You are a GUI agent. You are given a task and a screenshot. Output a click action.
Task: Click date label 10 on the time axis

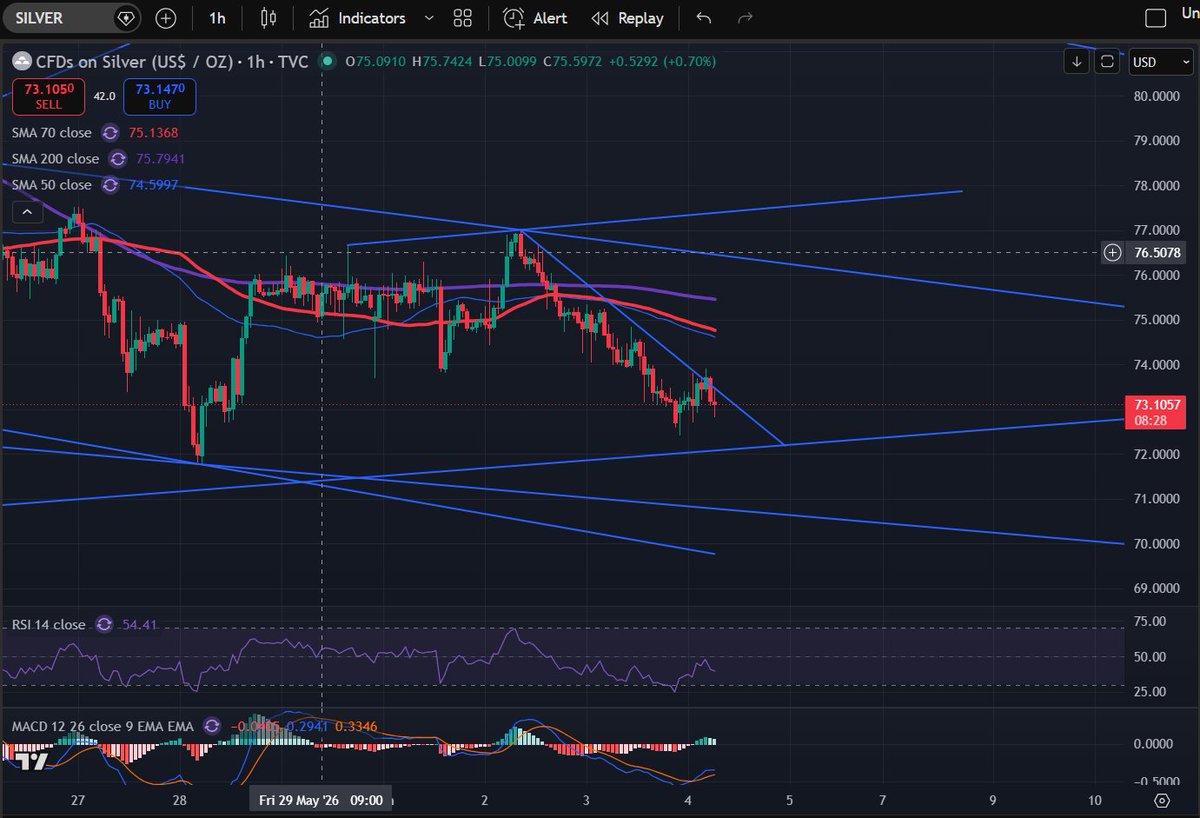pyautogui.click(x=1095, y=800)
